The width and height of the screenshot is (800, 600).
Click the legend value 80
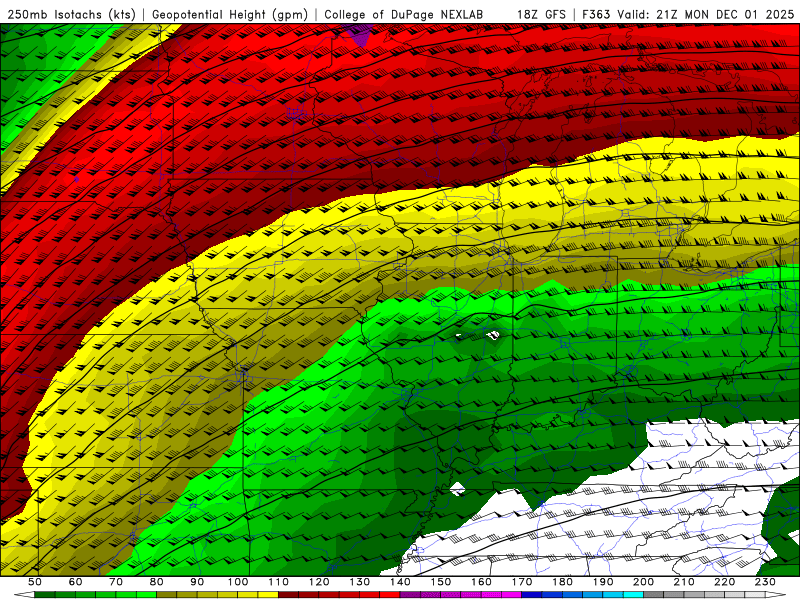[x=157, y=582]
